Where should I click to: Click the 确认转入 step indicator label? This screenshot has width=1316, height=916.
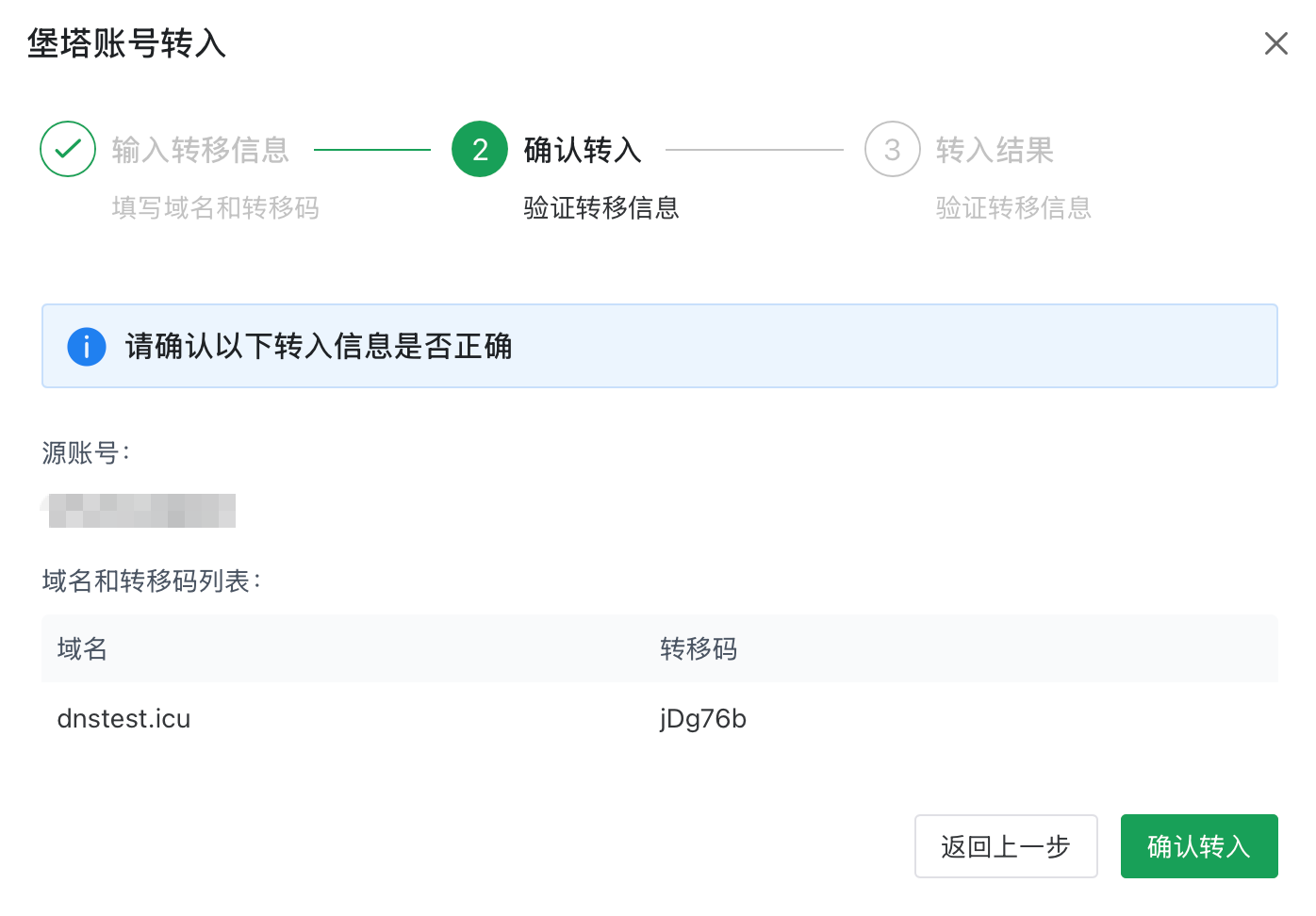point(582,149)
